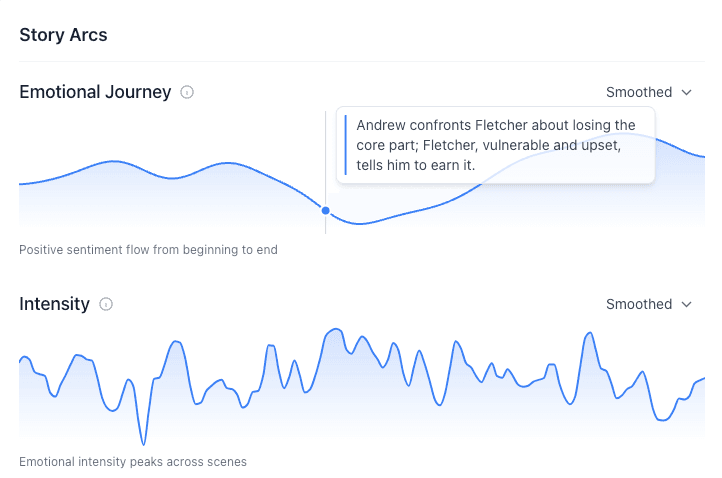Viewport: 722px width, 478px height.
Task: Click info icon beside Intensity heading
Action: tap(106, 304)
